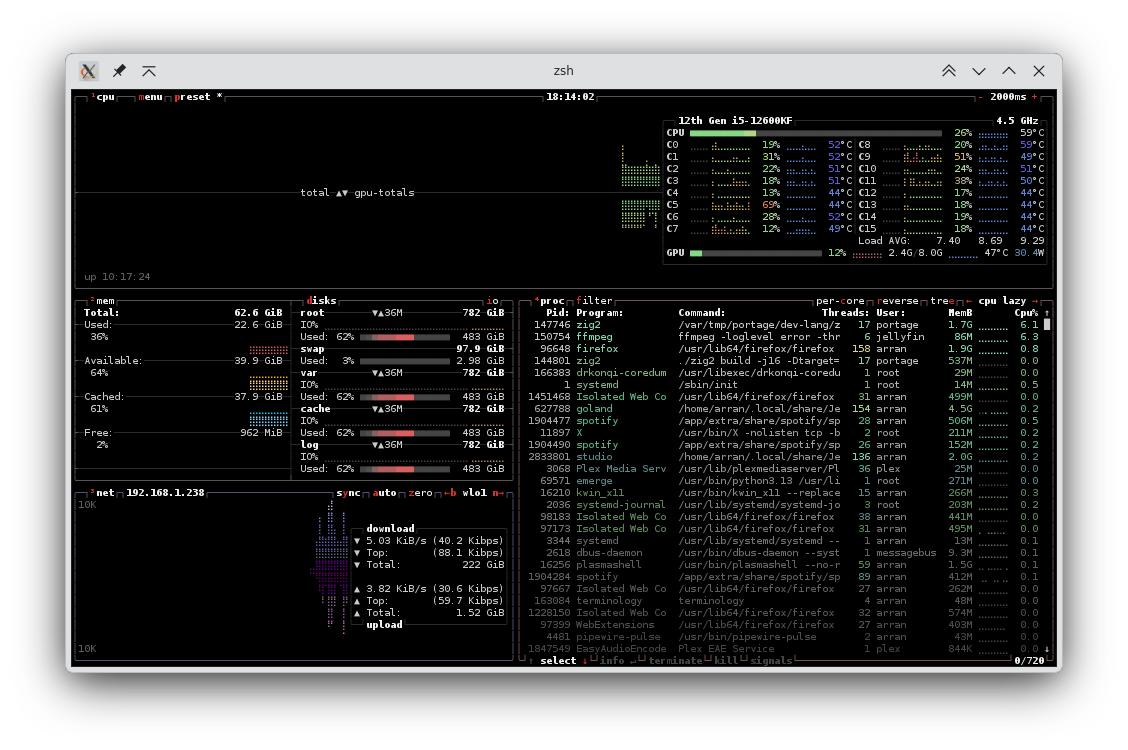Click the total graph label in cpu box
This screenshot has width=1128, height=750.
pos(314,193)
